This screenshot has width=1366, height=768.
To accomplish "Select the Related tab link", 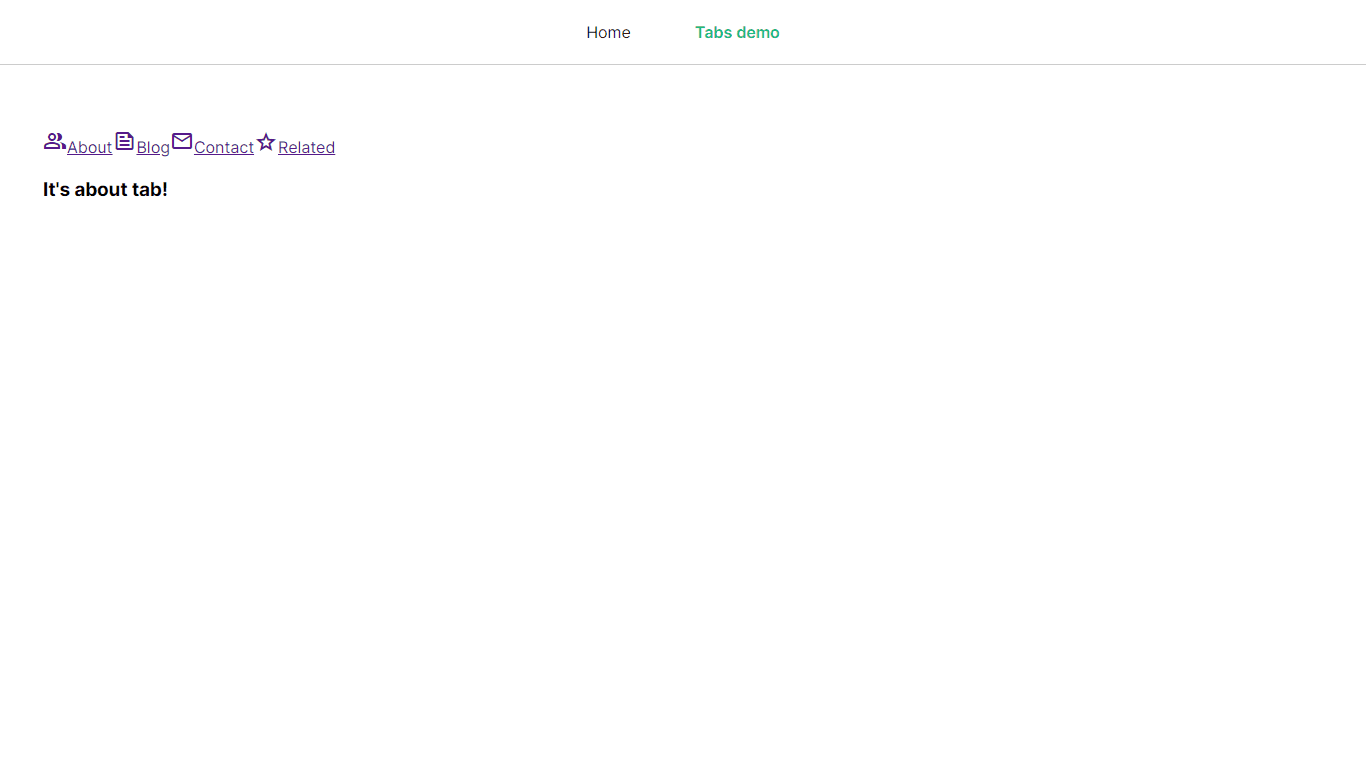I will (306, 147).
